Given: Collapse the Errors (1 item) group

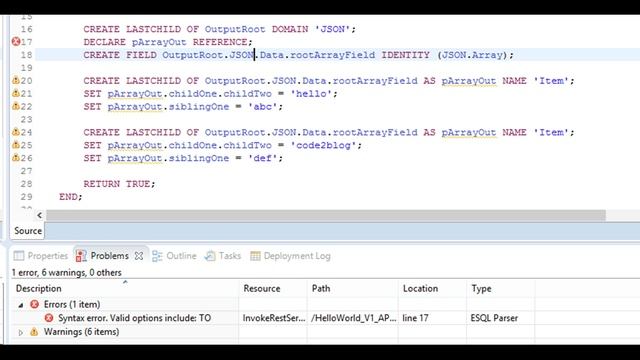Looking at the screenshot, I should click(x=21, y=305).
